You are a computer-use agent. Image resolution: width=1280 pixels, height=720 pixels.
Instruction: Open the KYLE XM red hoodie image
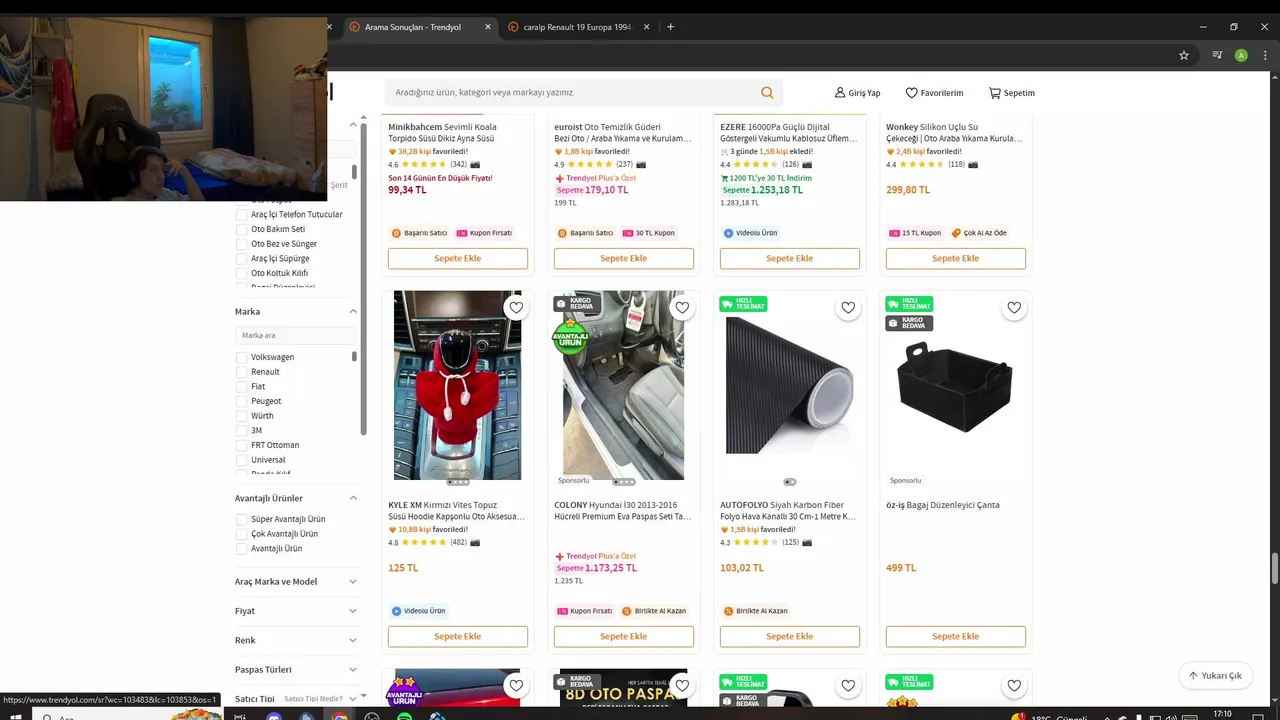tap(457, 385)
